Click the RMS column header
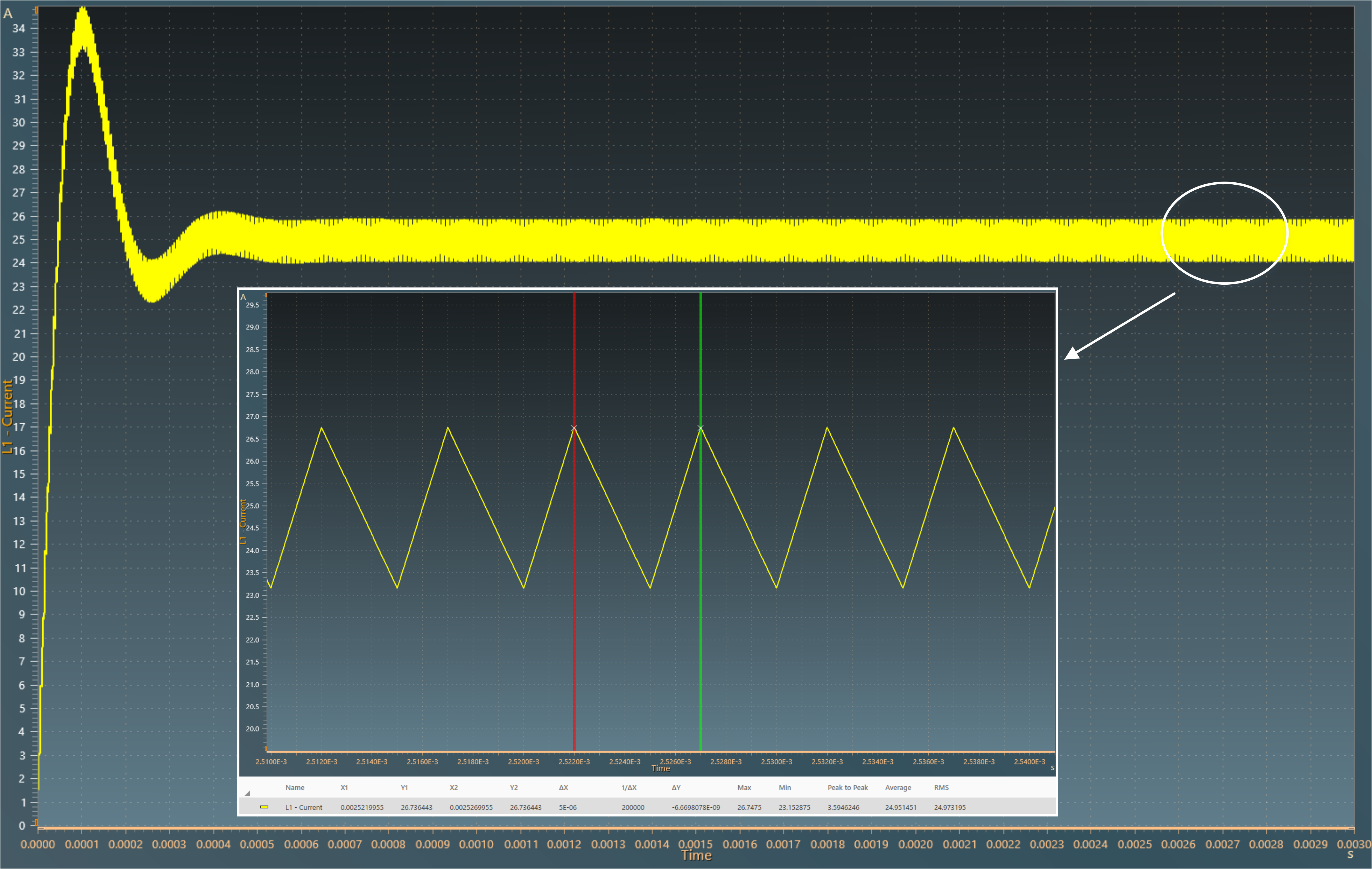 (941, 787)
